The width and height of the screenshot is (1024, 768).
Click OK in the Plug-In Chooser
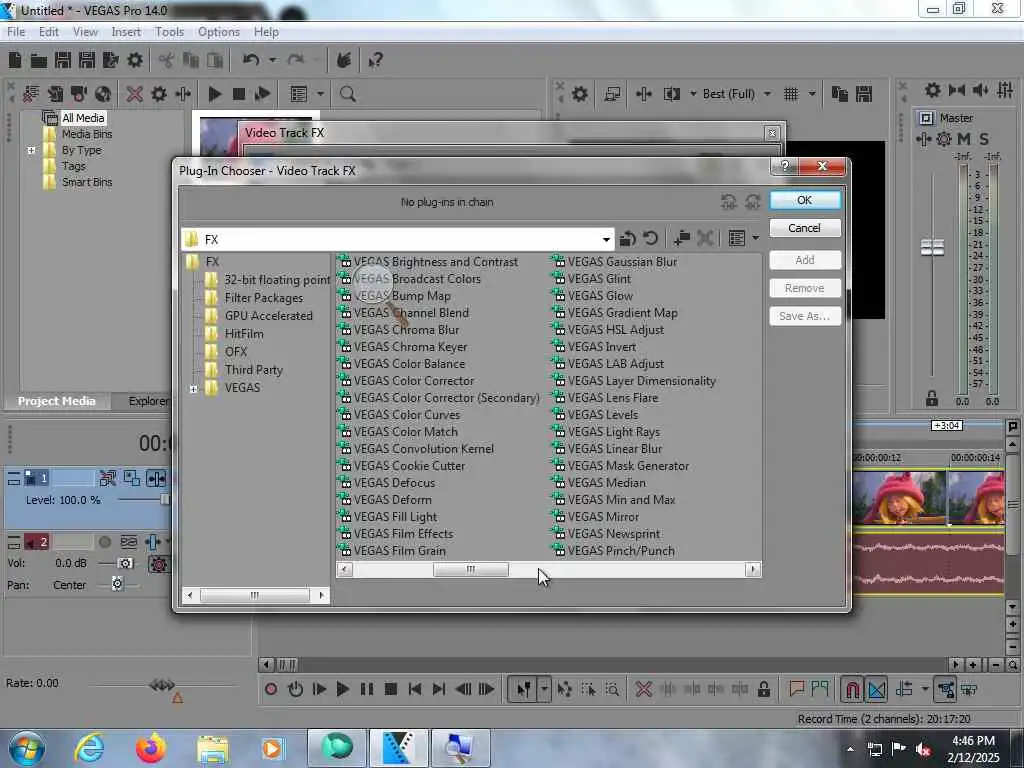click(x=805, y=200)
